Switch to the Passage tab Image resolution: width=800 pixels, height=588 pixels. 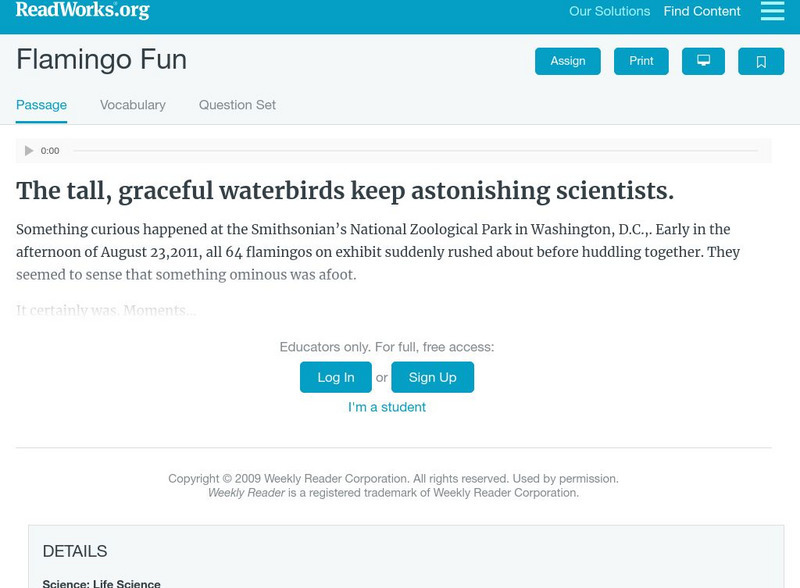click(x=41, y=105)
